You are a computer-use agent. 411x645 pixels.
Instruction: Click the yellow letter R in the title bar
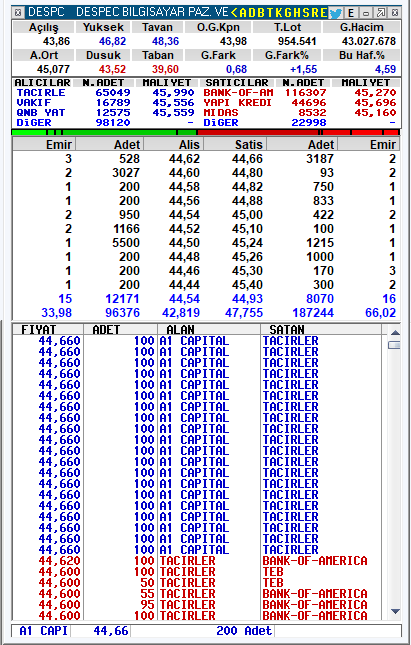pyautogui.click(x=314, y=13)
